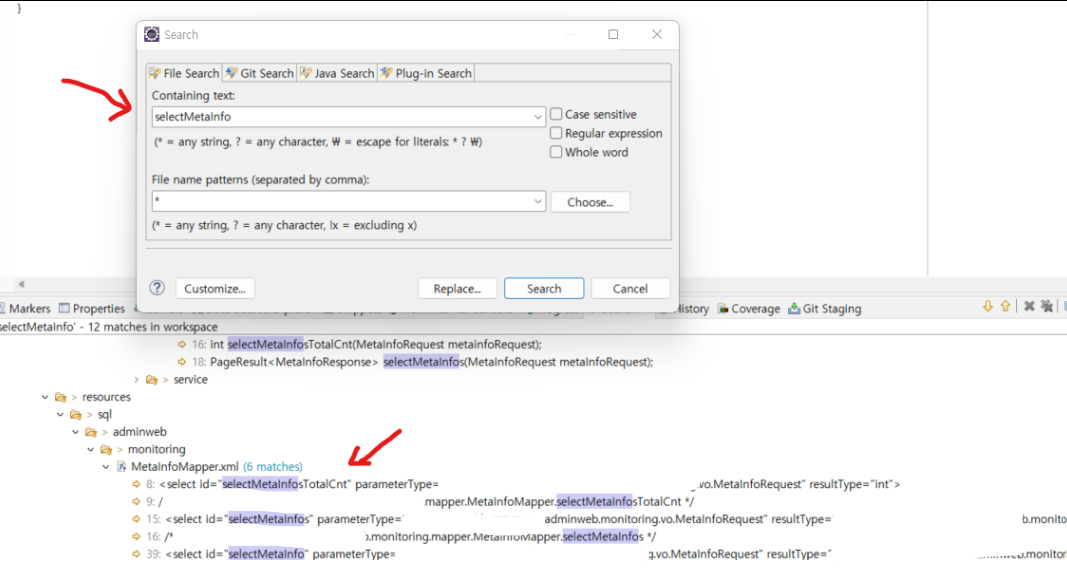Click match arrow icon beside line 39
The width and height of the screenshot is (1067, 568).
click(x=136, y=554)
